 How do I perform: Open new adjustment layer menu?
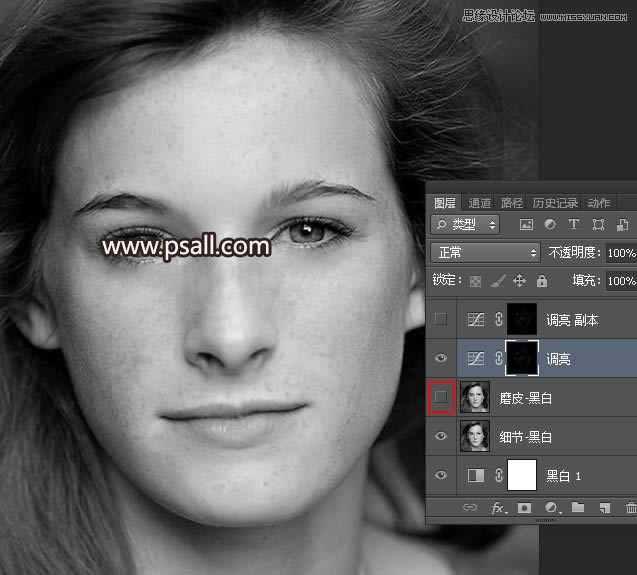pyautogui.click(x=551, y=509)
